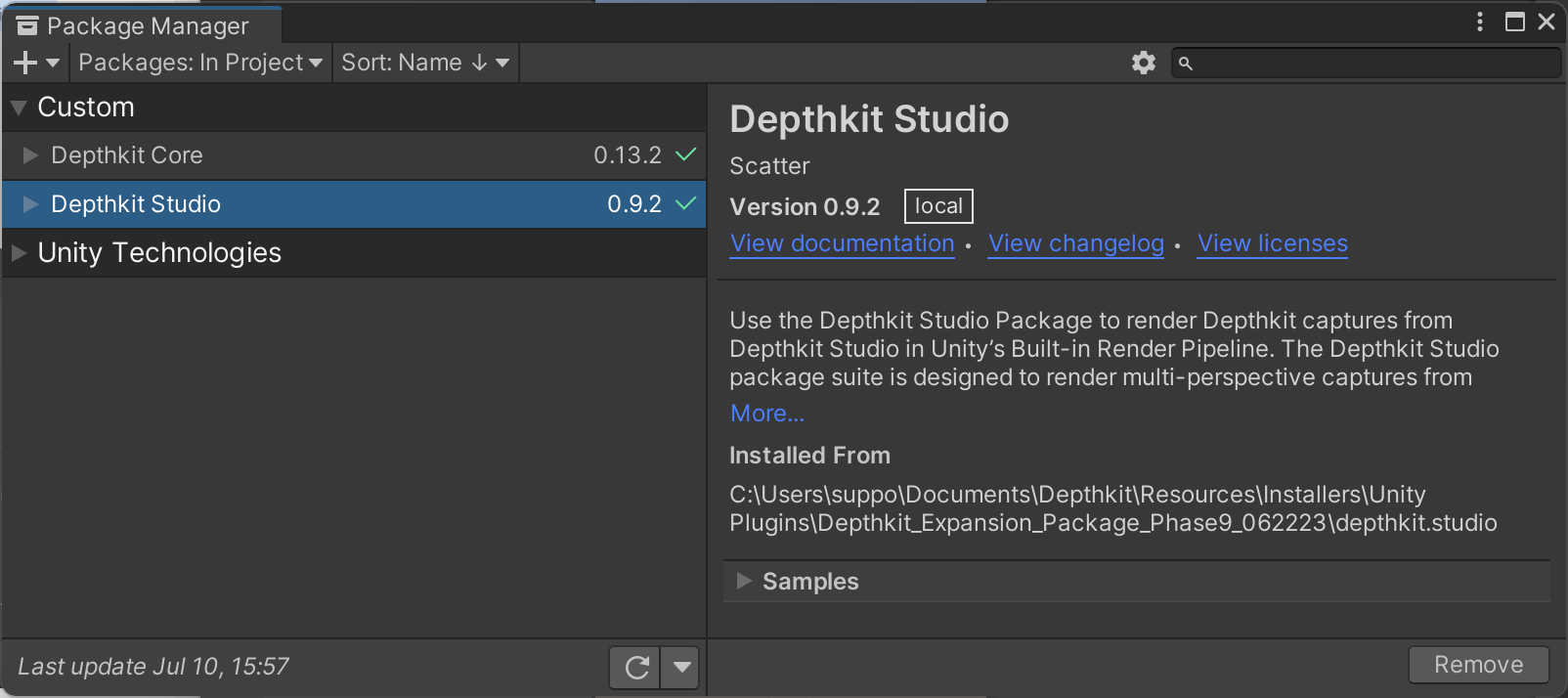Click the refresh package list icon

(636, 668)
